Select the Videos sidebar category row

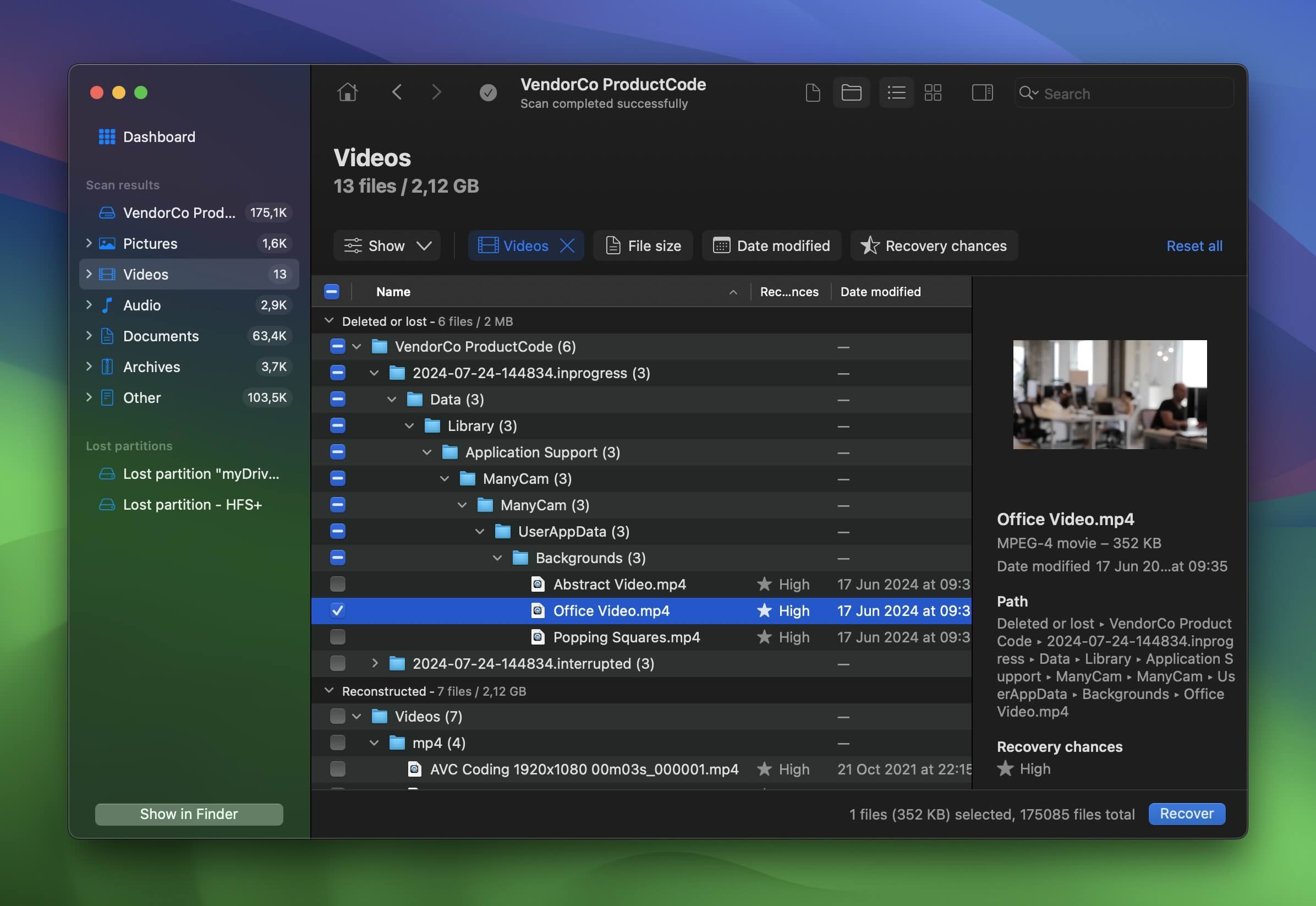click(x=189, y=274)
